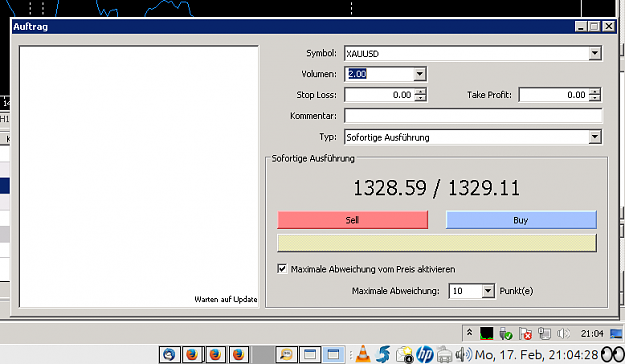
Task: Click the printer tray icon
Action: click(x=444, y=354)
